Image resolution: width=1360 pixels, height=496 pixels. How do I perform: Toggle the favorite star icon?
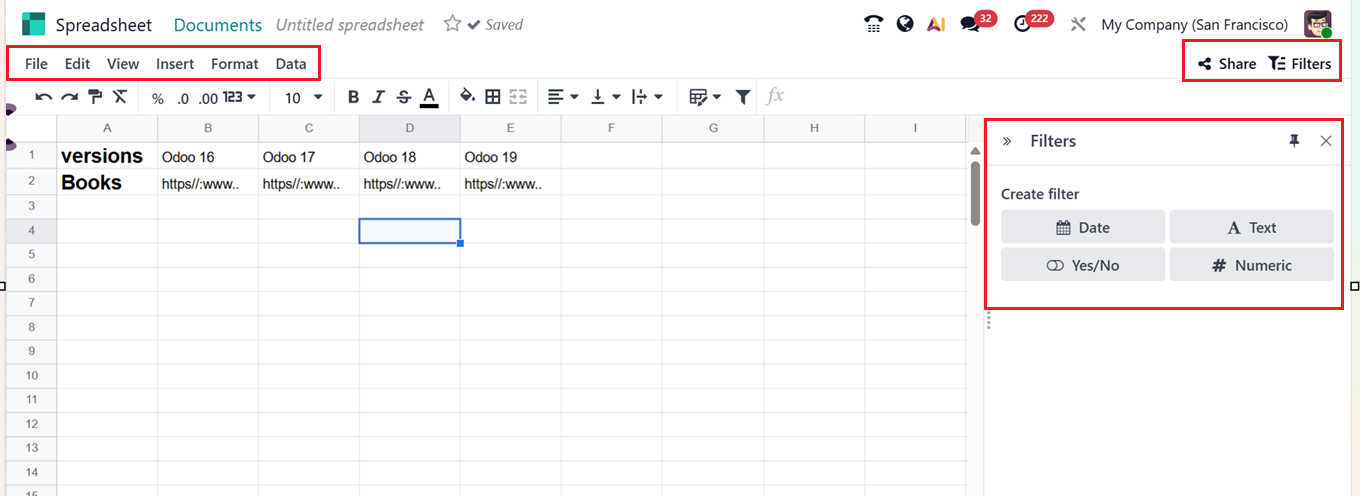(452, 24)
